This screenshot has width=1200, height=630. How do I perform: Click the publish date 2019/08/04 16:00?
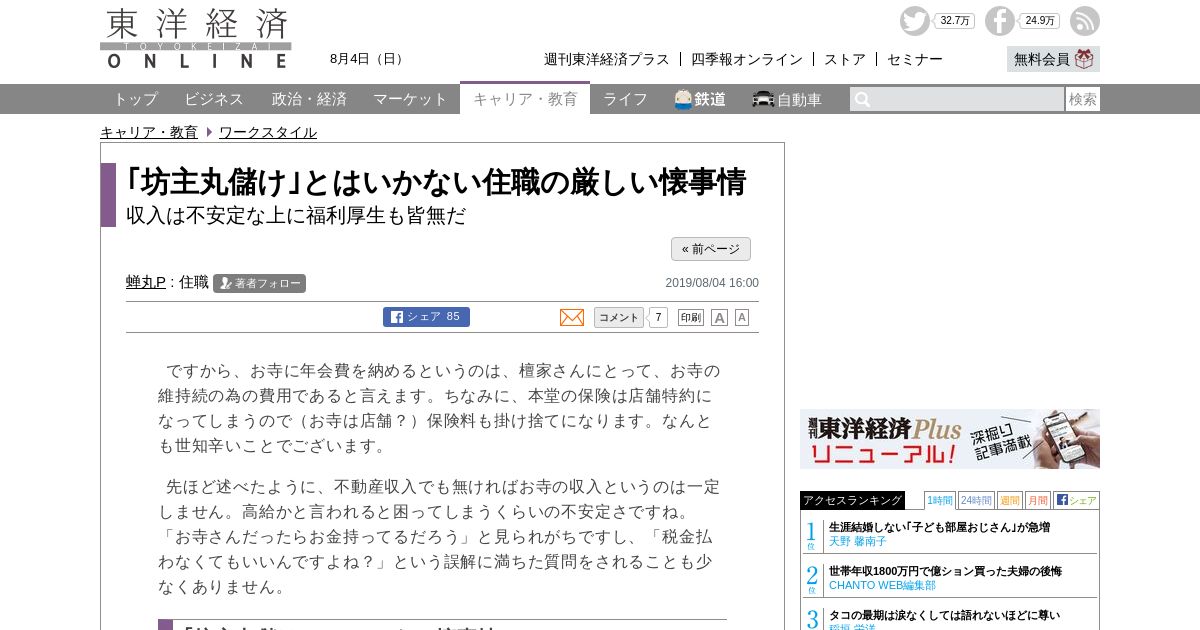point(712,283)
